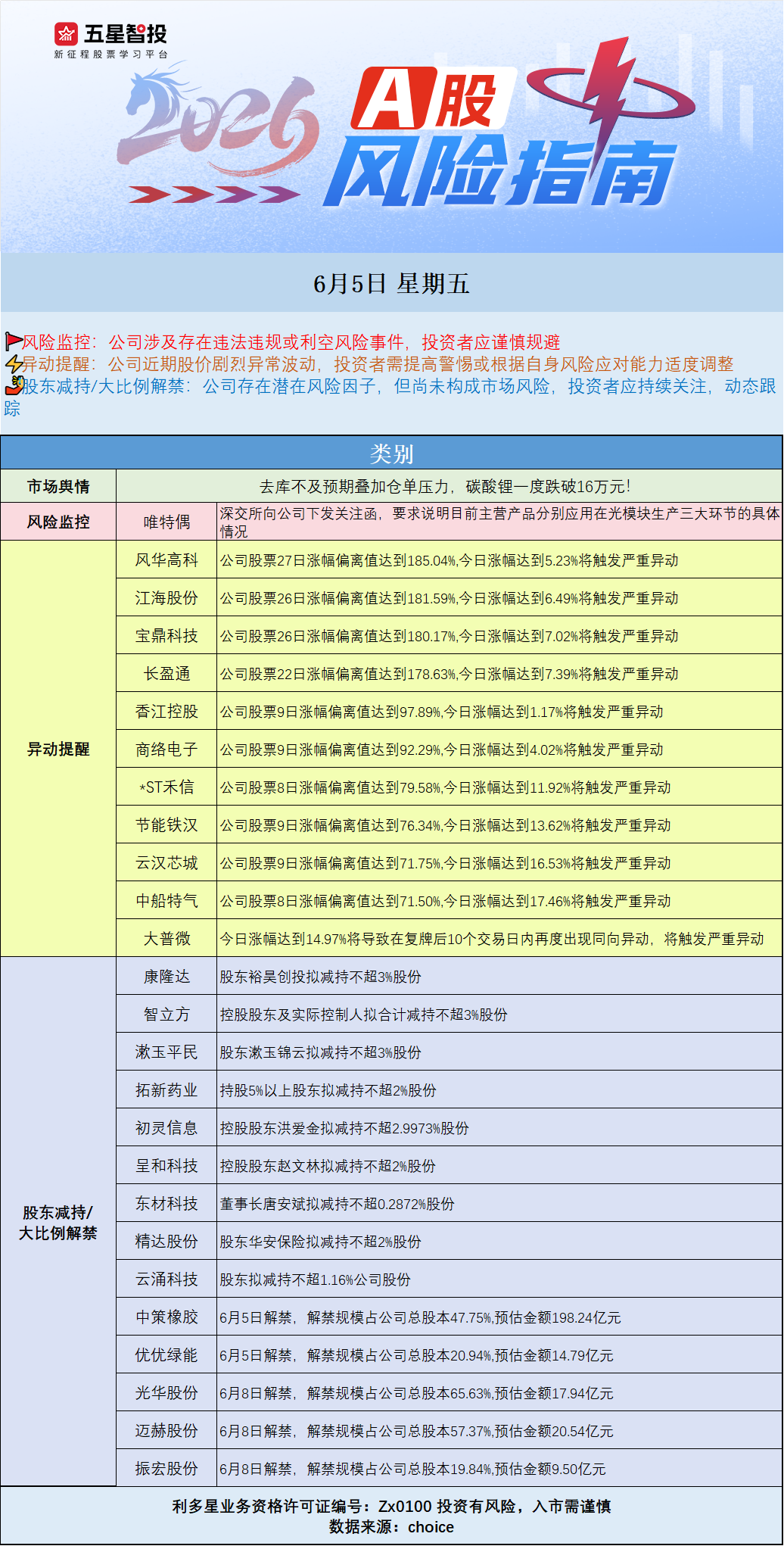Click the 碳酸锂一度跌破16万元 headline text
This screenshot has width=784, height=1546.
pos(445,486)
